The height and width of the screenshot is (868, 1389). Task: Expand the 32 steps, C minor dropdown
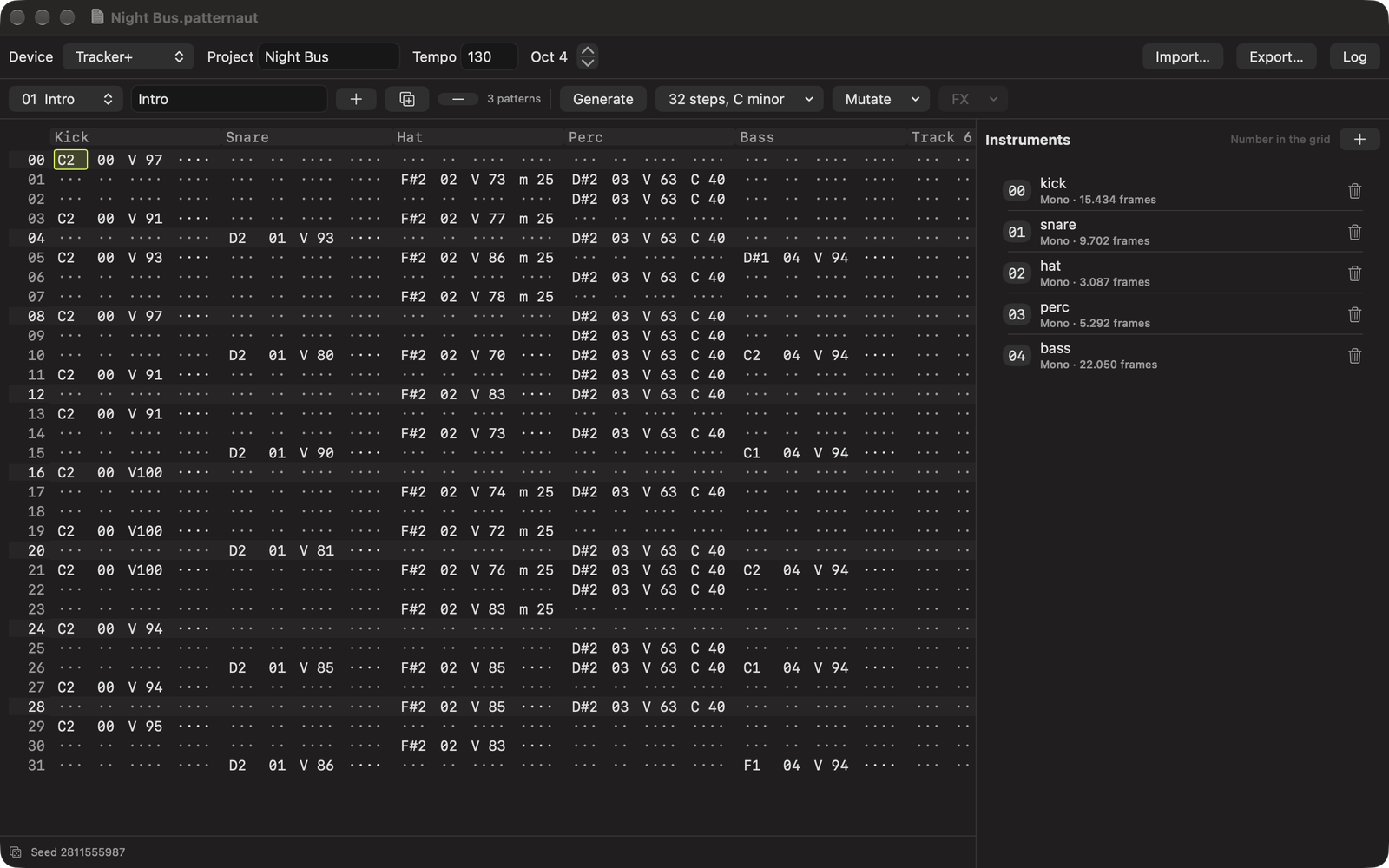740,99
